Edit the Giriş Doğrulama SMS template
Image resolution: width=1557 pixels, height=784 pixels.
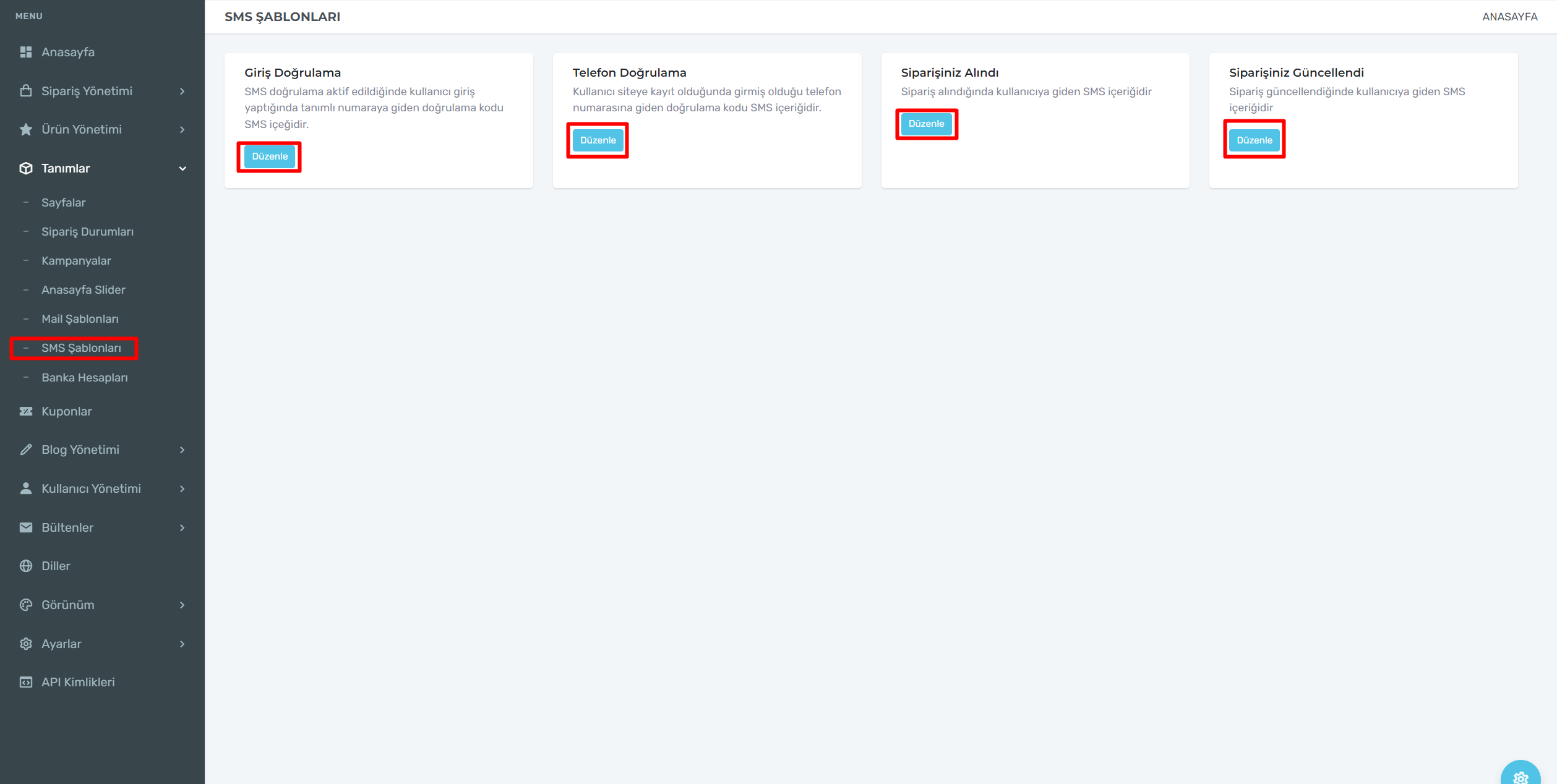coord(270,156)
